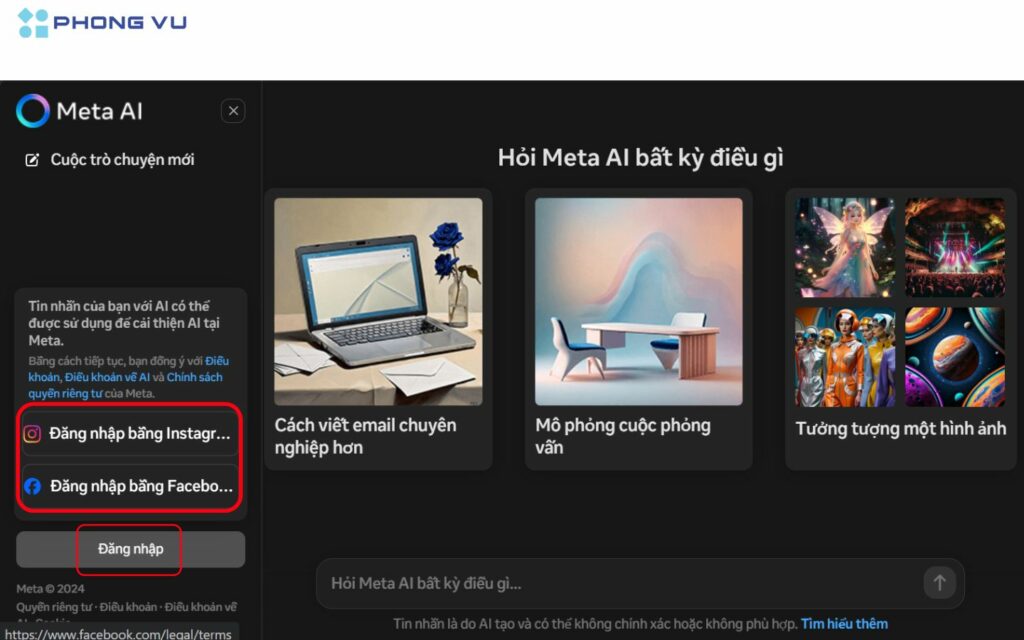This screenshot has height=640, width=1024.
Task: Click the "Tìm hiểu thêm" link
Action: coord(844,623)
